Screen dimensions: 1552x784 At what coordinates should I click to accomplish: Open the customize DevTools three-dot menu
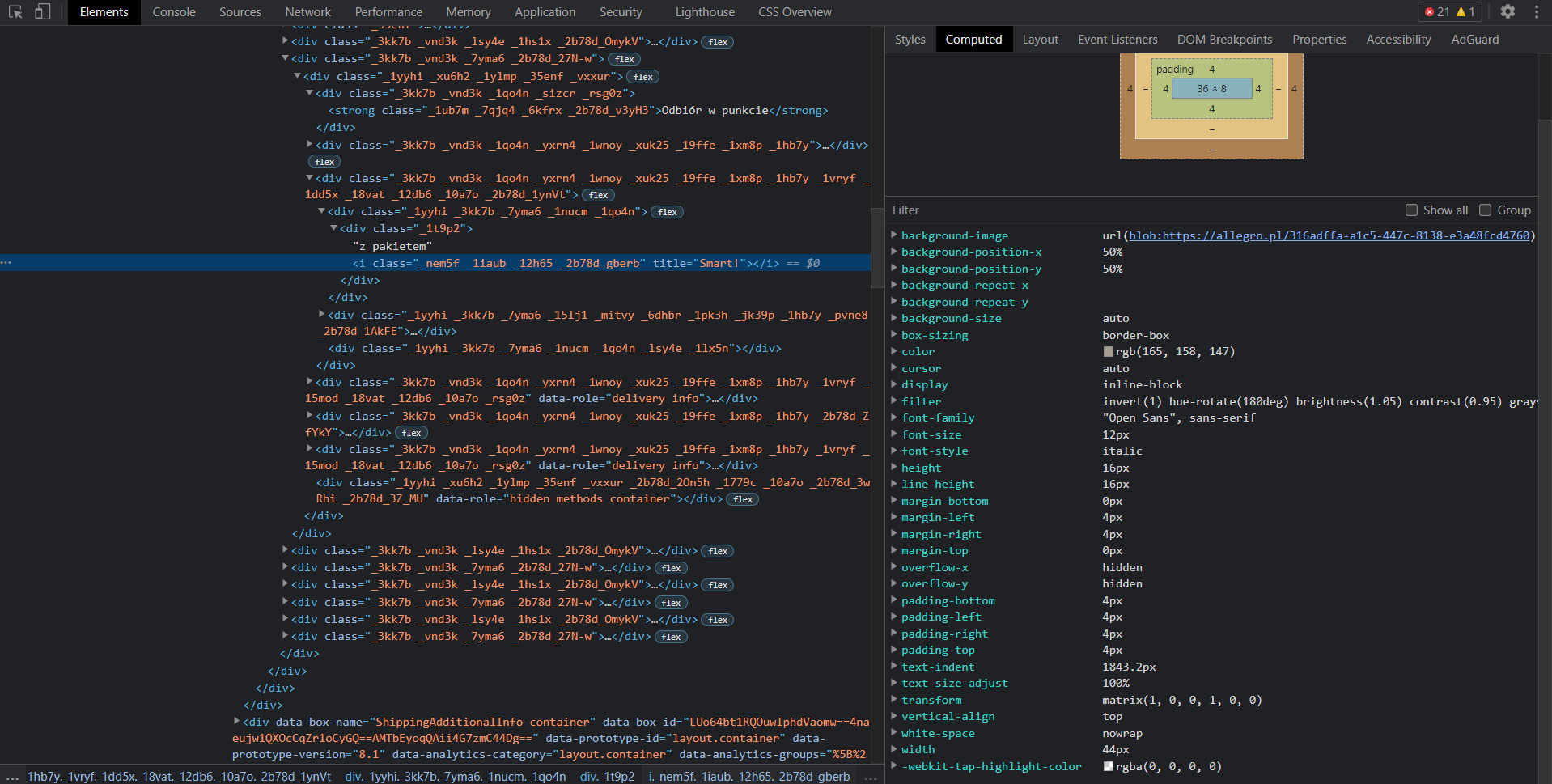pos(1536,12)
